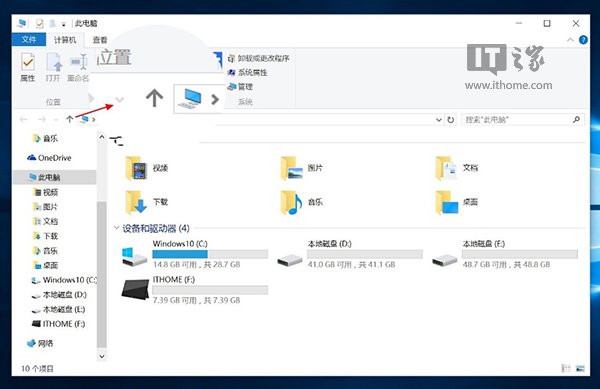Select 本地磁盘 (E:) in navigation tree
The width and height of the screenshot is (600, 389).
(x=58, y=309)
